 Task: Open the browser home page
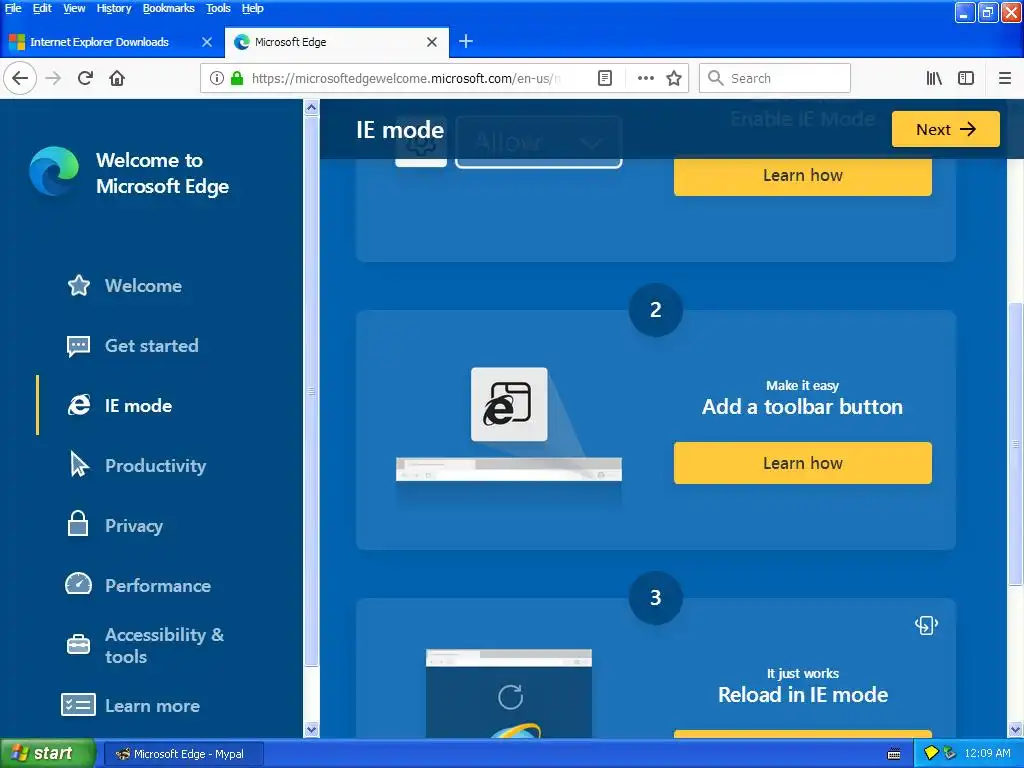coord(117,78)
